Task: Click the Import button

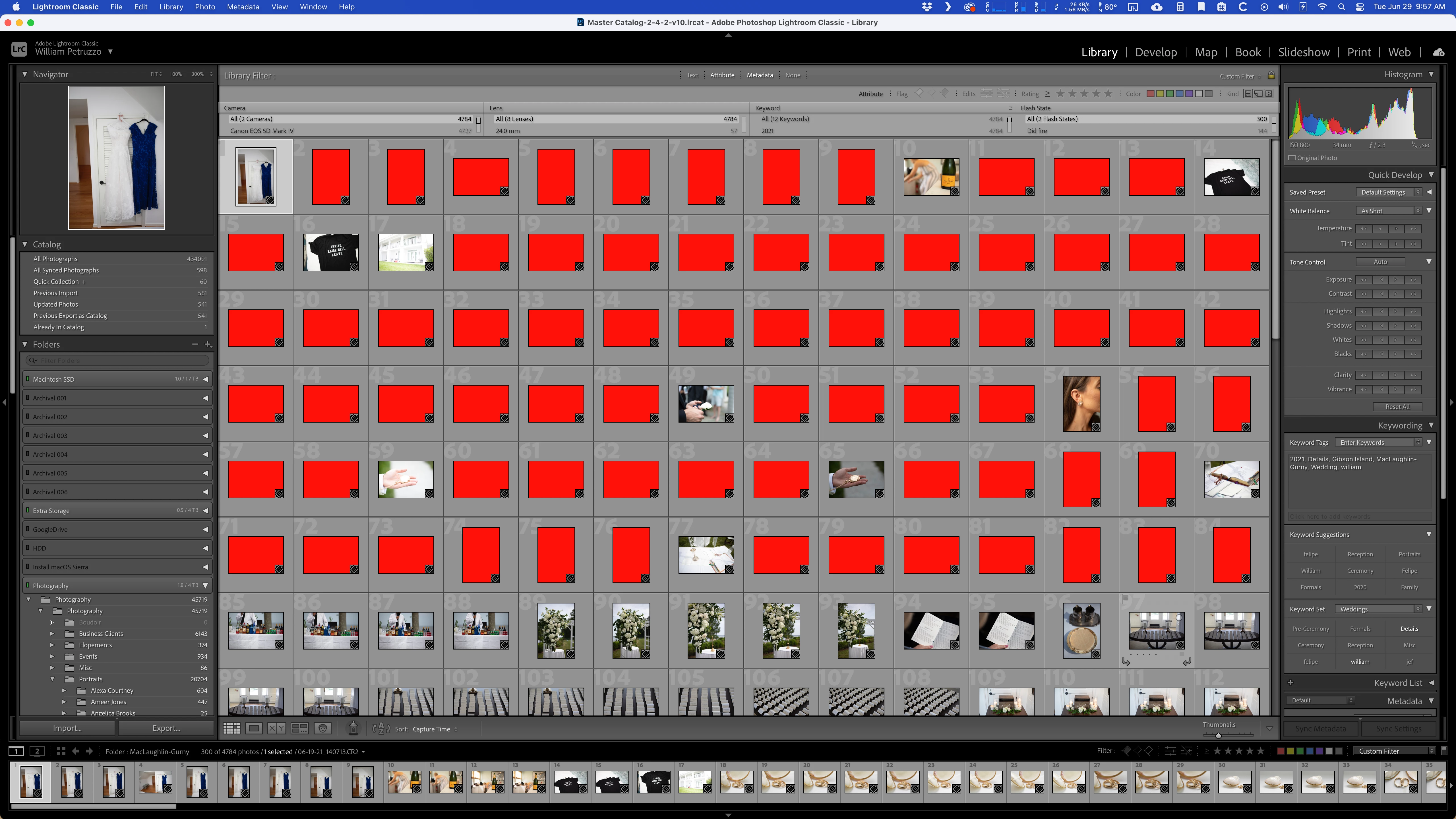Action: pyautogui.click(x=67, y=728)
